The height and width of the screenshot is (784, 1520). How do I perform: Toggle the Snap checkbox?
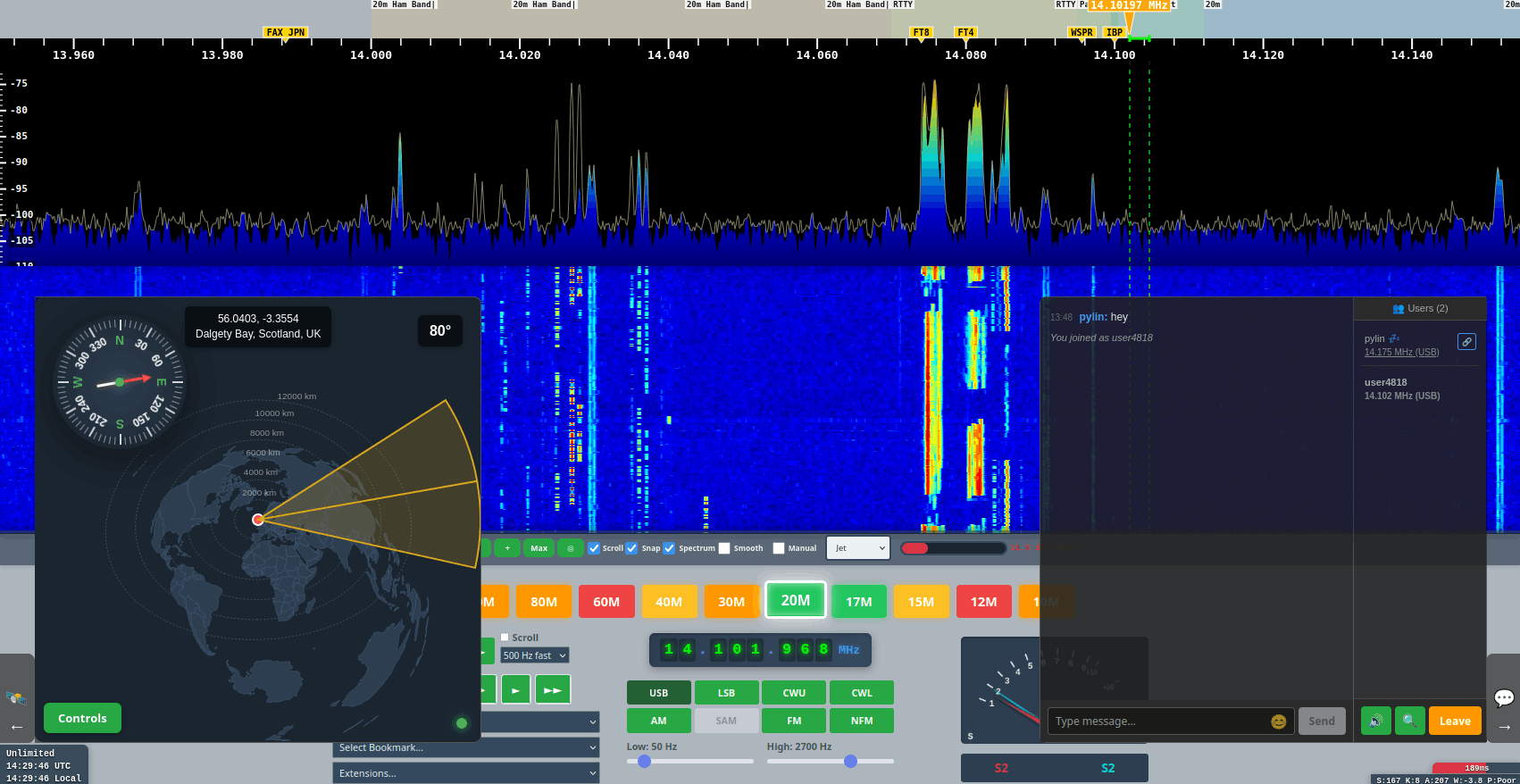[632, 548]
